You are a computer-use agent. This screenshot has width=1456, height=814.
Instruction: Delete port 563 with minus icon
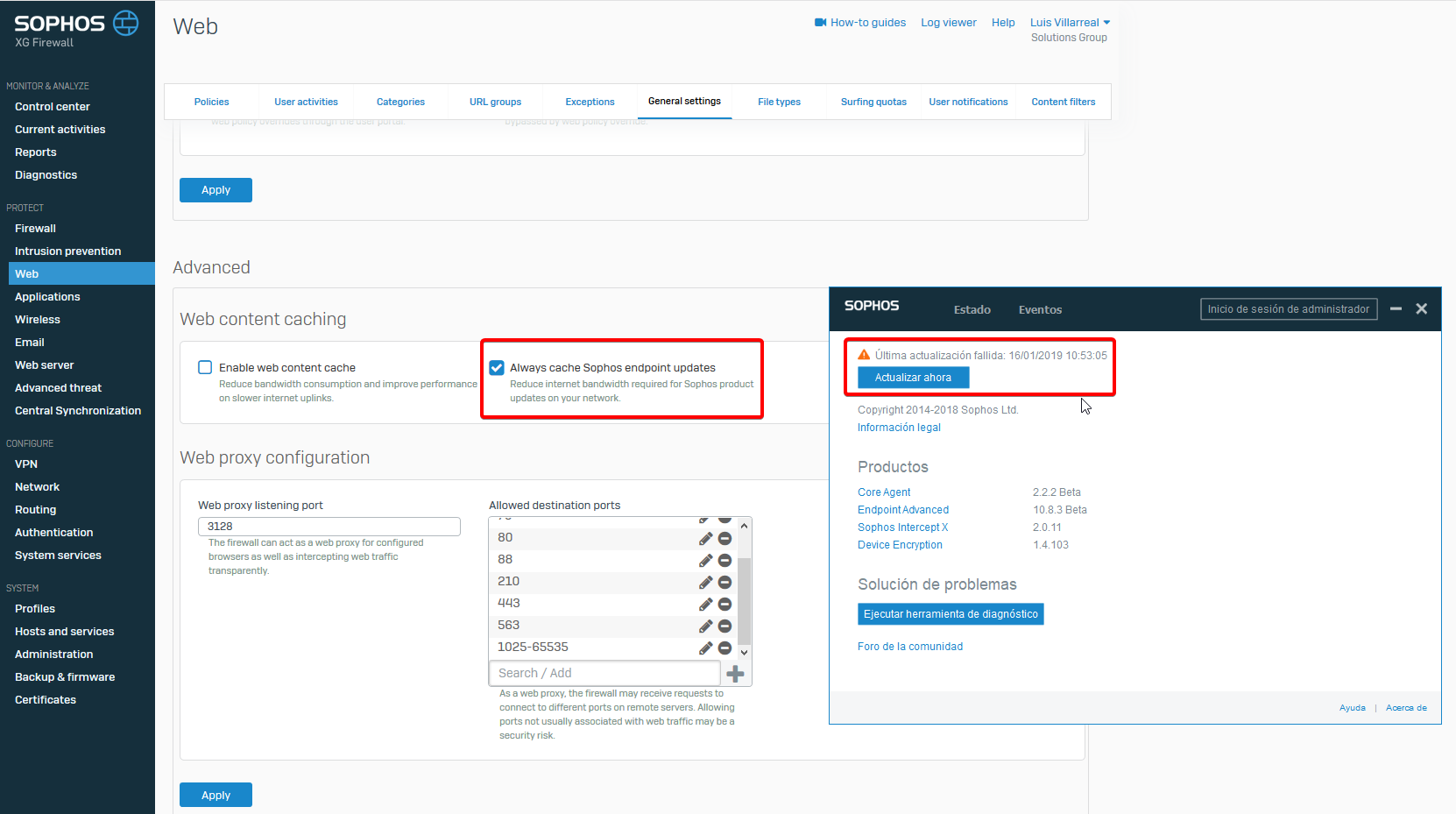(x=724, y=626)
